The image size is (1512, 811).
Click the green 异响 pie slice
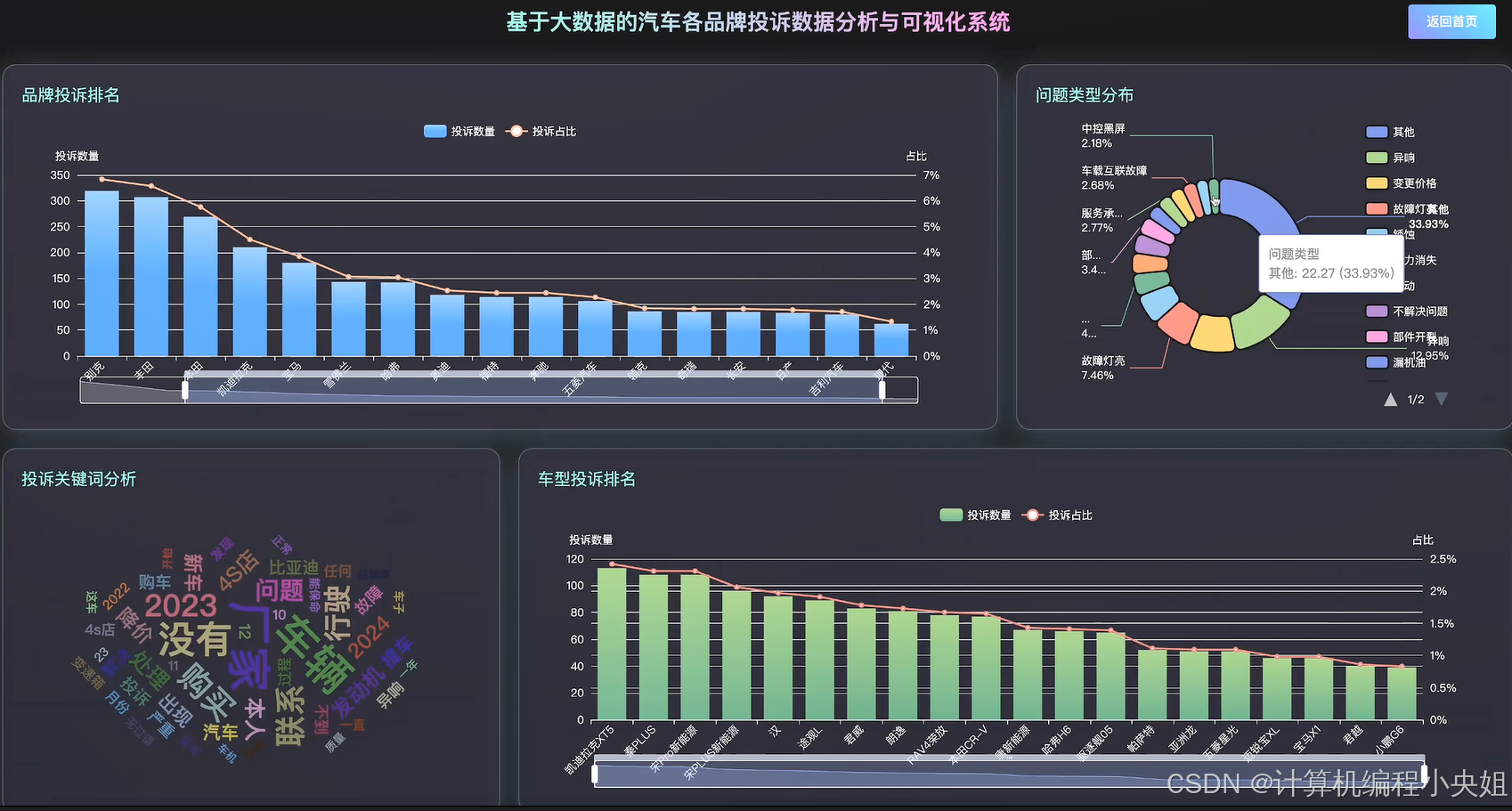(x=1262, y=322)
